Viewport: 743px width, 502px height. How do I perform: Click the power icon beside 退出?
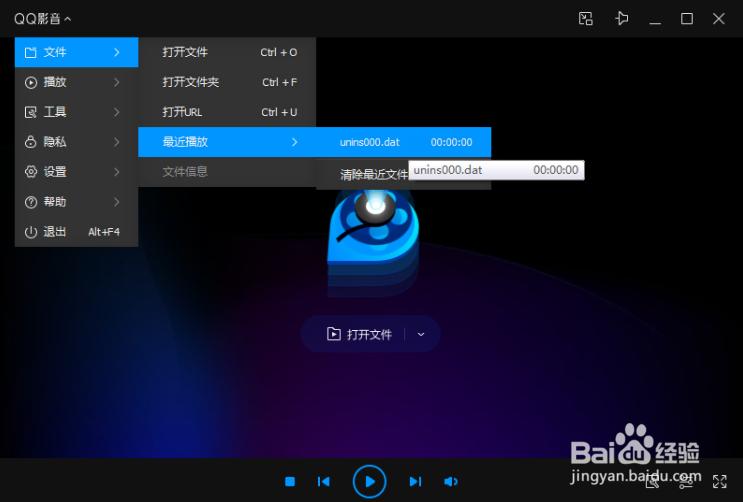31,232
